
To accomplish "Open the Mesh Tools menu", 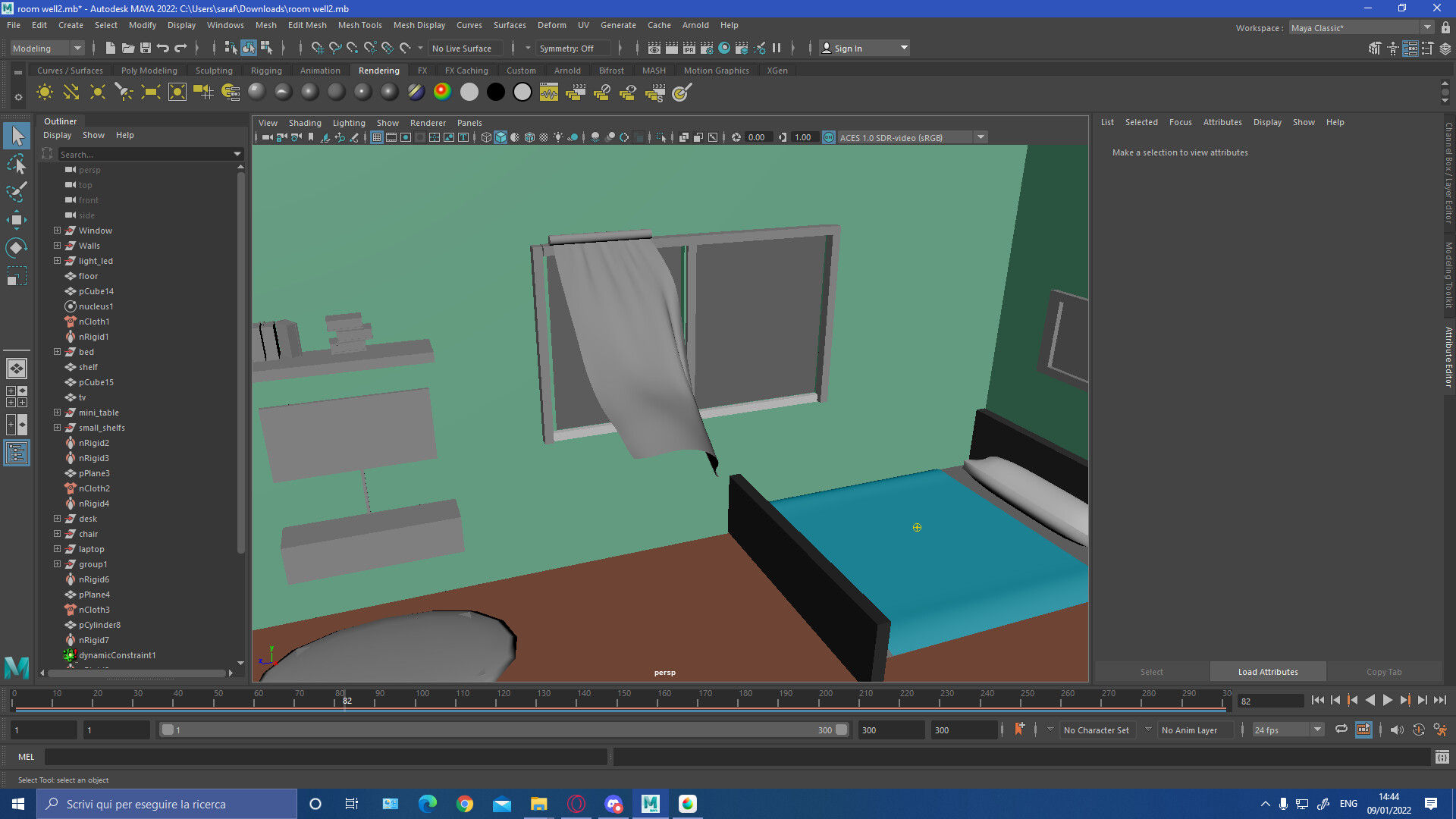I will (x=359, y=25).
